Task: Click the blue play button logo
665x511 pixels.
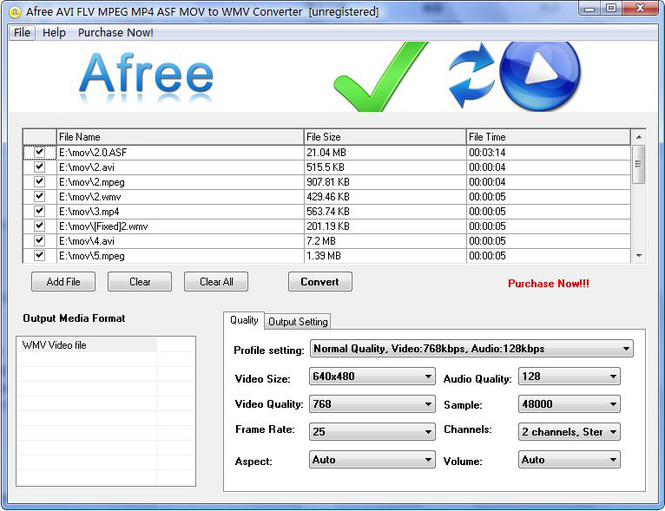Action: click(x=540, y=75)
